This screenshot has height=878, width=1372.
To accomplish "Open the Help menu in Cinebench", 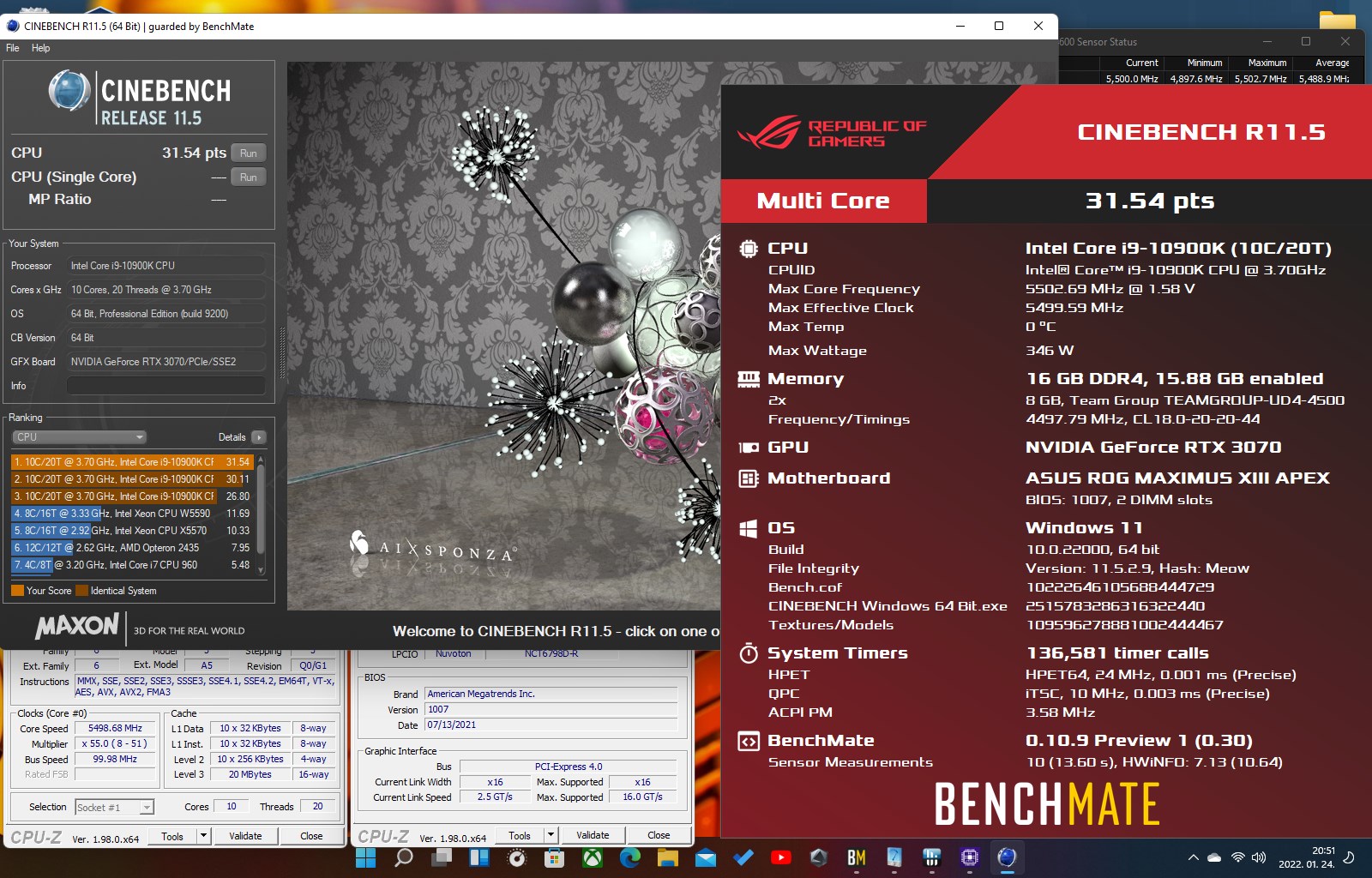I will (x=40, y=48).
